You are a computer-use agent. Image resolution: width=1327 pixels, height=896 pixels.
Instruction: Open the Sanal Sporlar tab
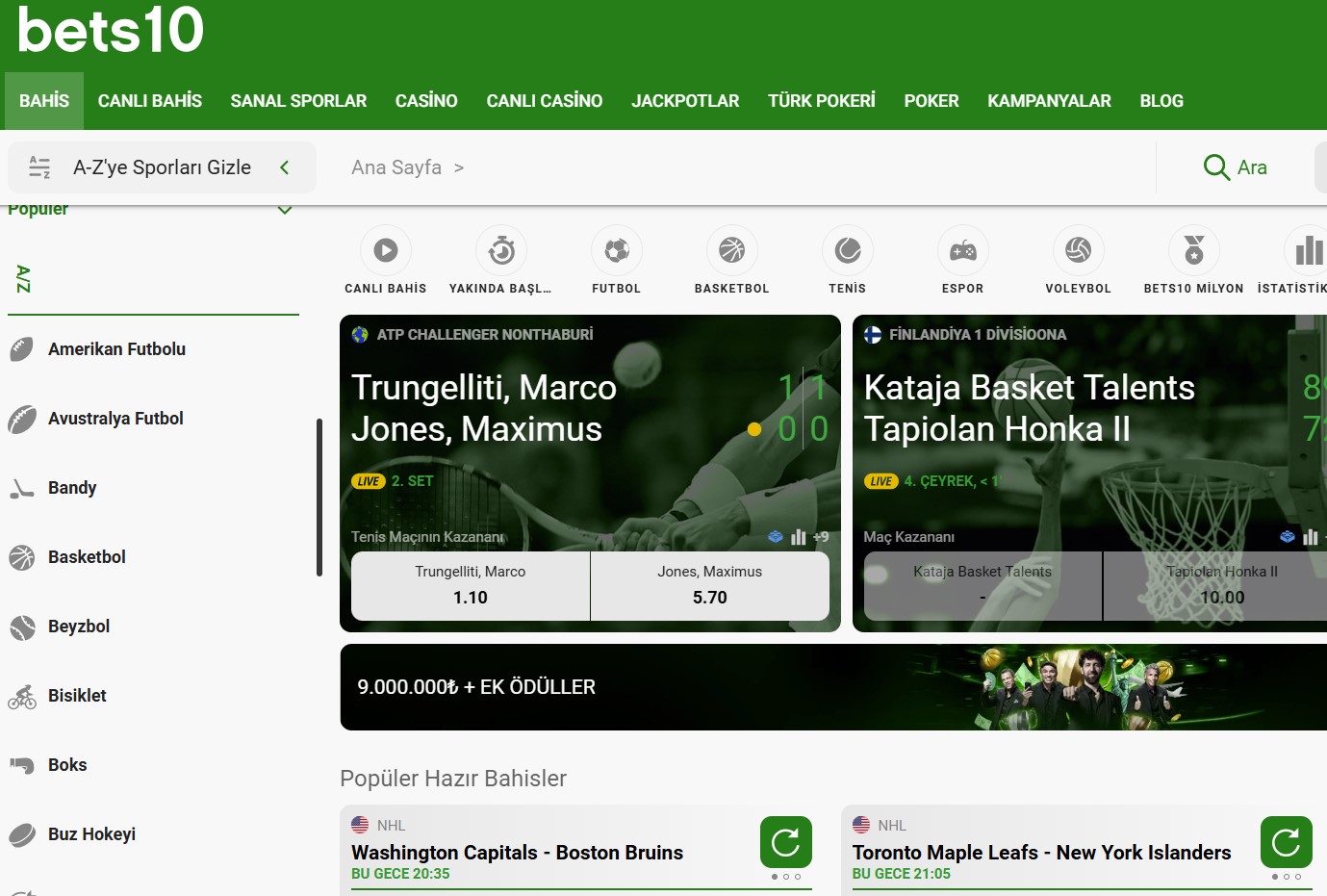298,101
